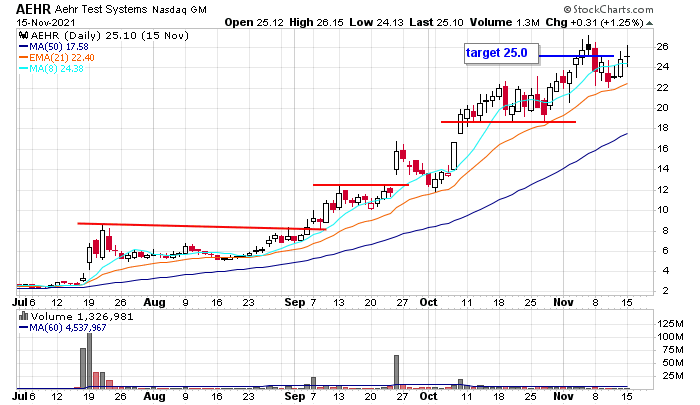This screenshot has width=700, height=405.
Task: Click the MA(60) 4,537,967 legend entry
Action: point(62,328)
